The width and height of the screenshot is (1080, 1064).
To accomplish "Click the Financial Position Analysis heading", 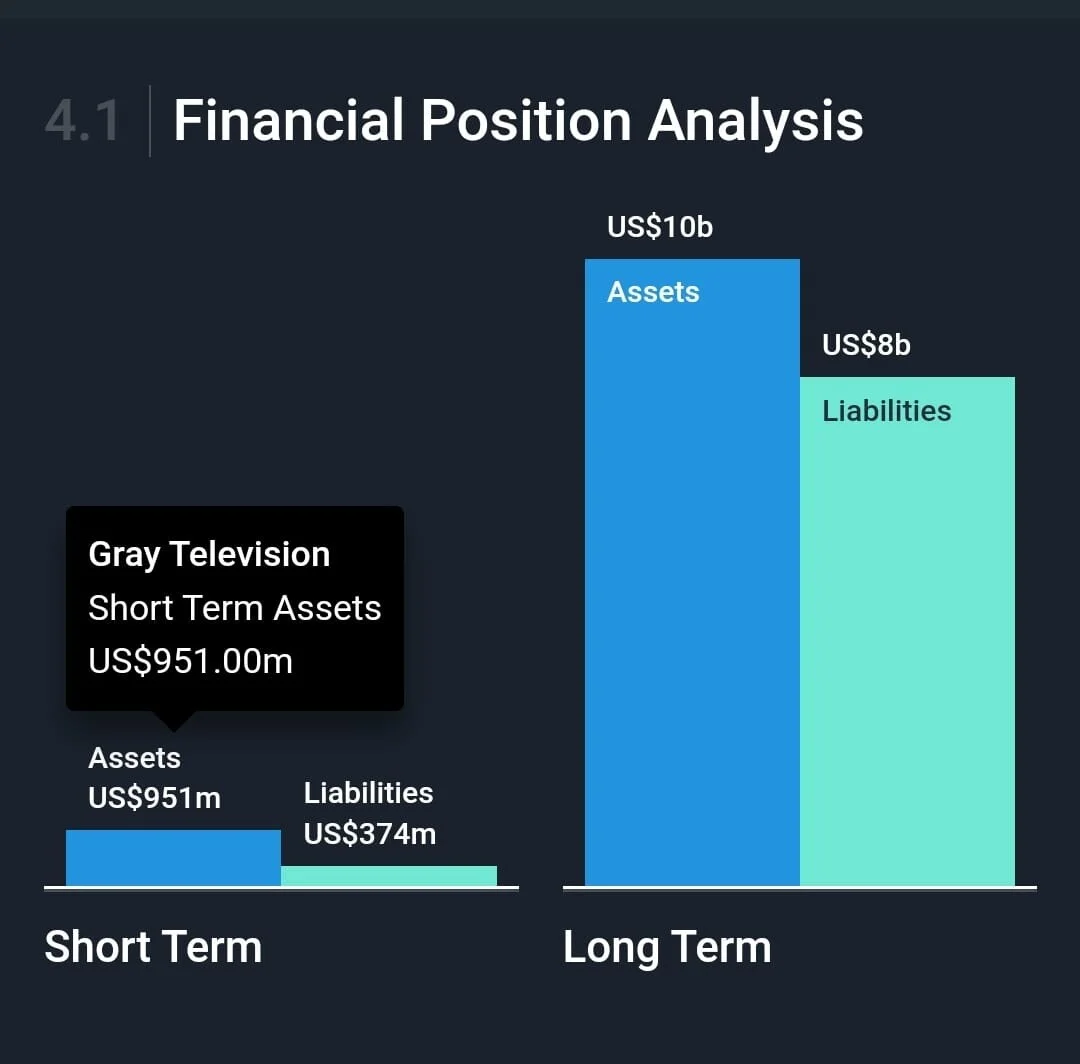I will pos(518,121).
